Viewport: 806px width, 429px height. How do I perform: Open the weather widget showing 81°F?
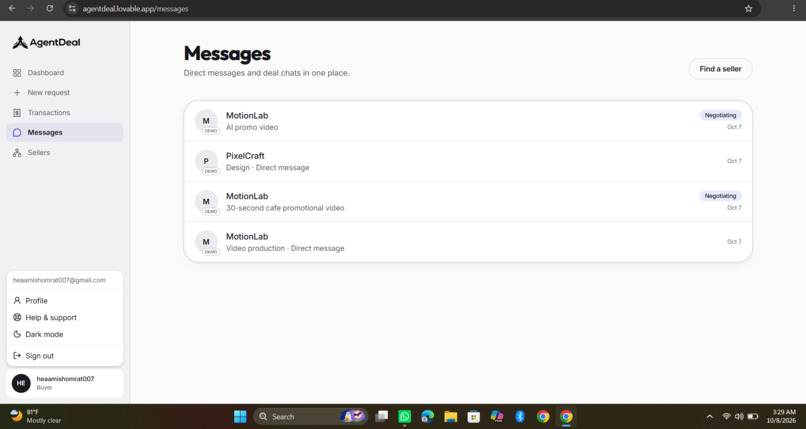tap(36, 416)
